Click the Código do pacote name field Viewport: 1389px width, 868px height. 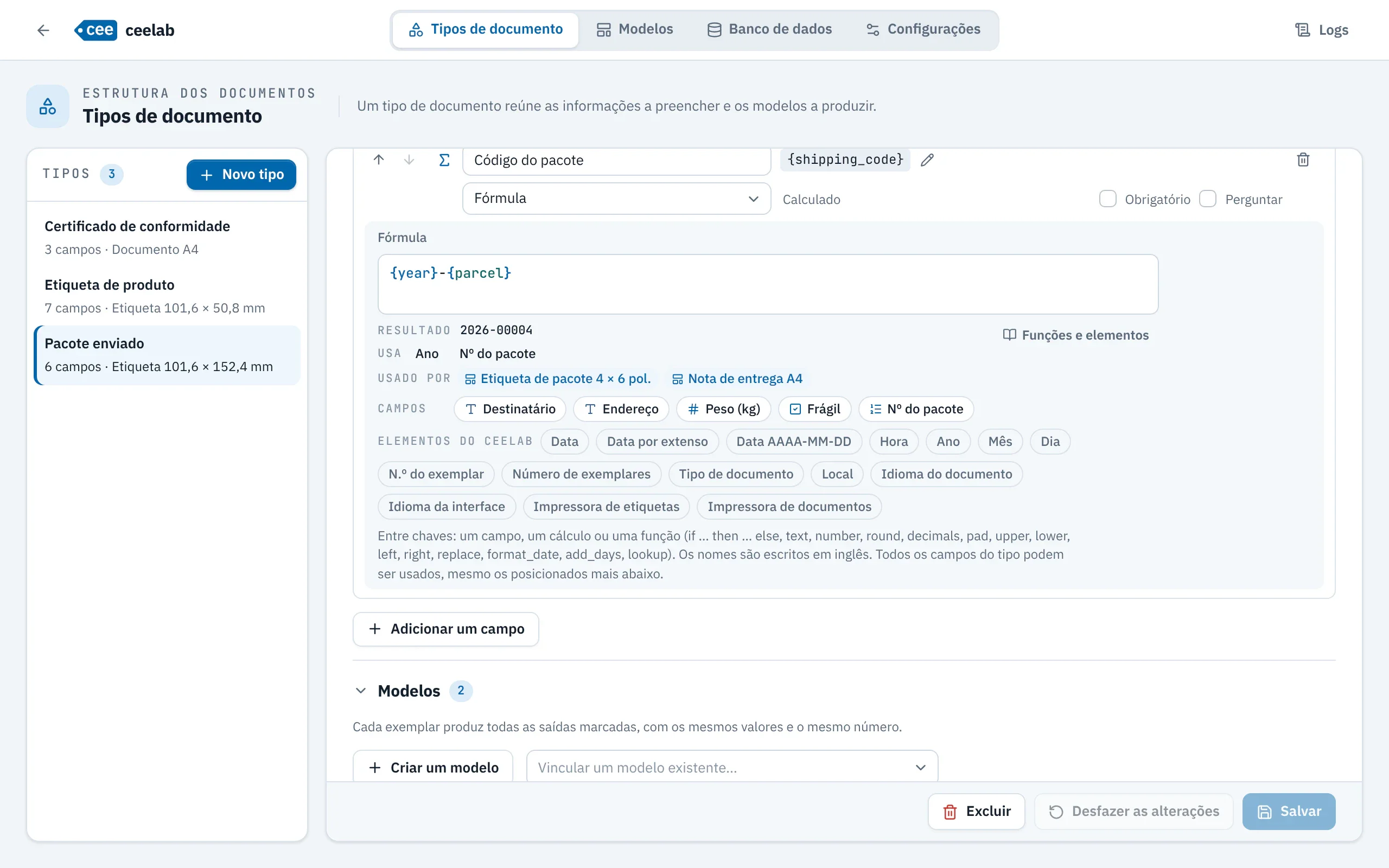click(616, 161)
